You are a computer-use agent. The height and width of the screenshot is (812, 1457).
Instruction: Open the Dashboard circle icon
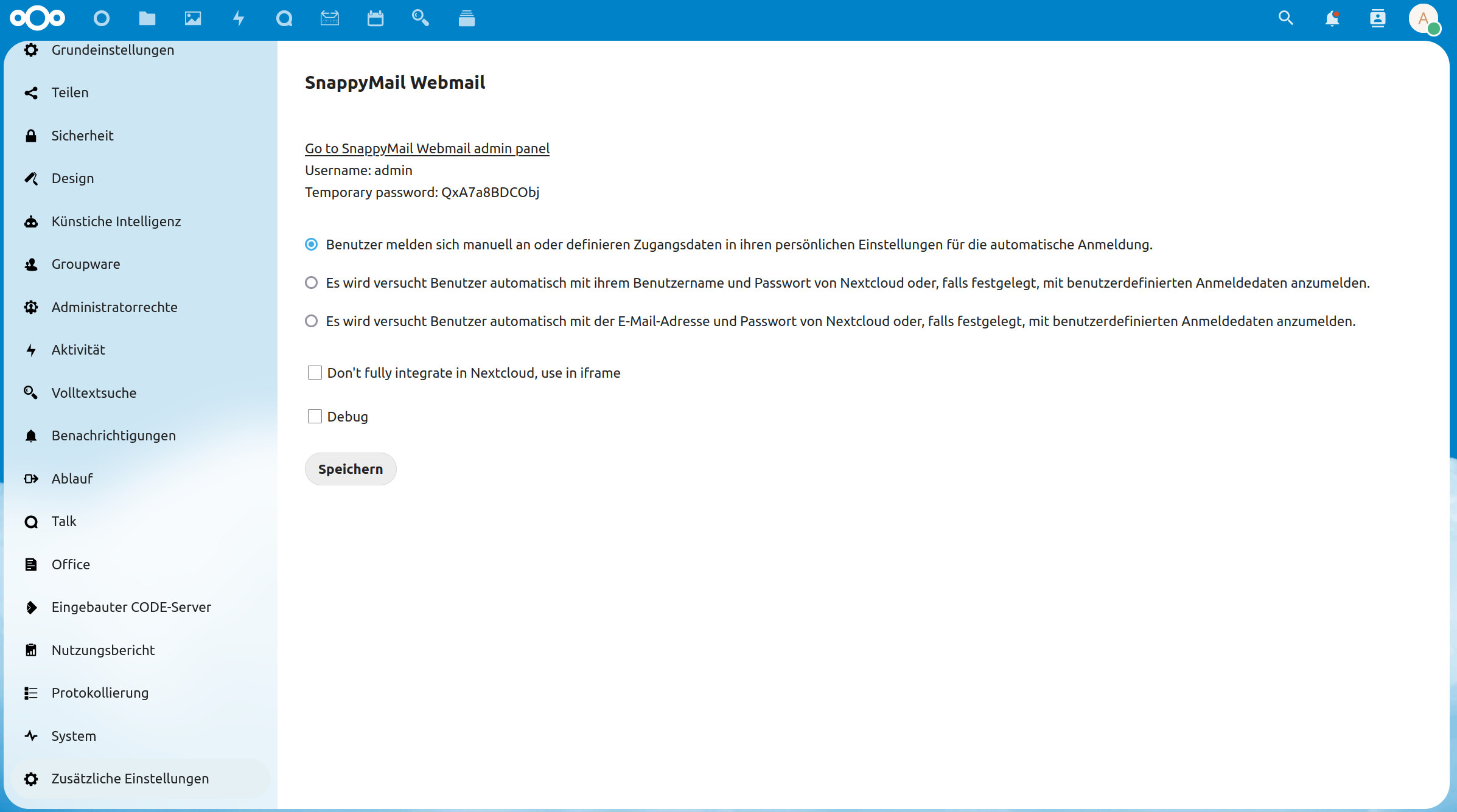coord(102,18)
